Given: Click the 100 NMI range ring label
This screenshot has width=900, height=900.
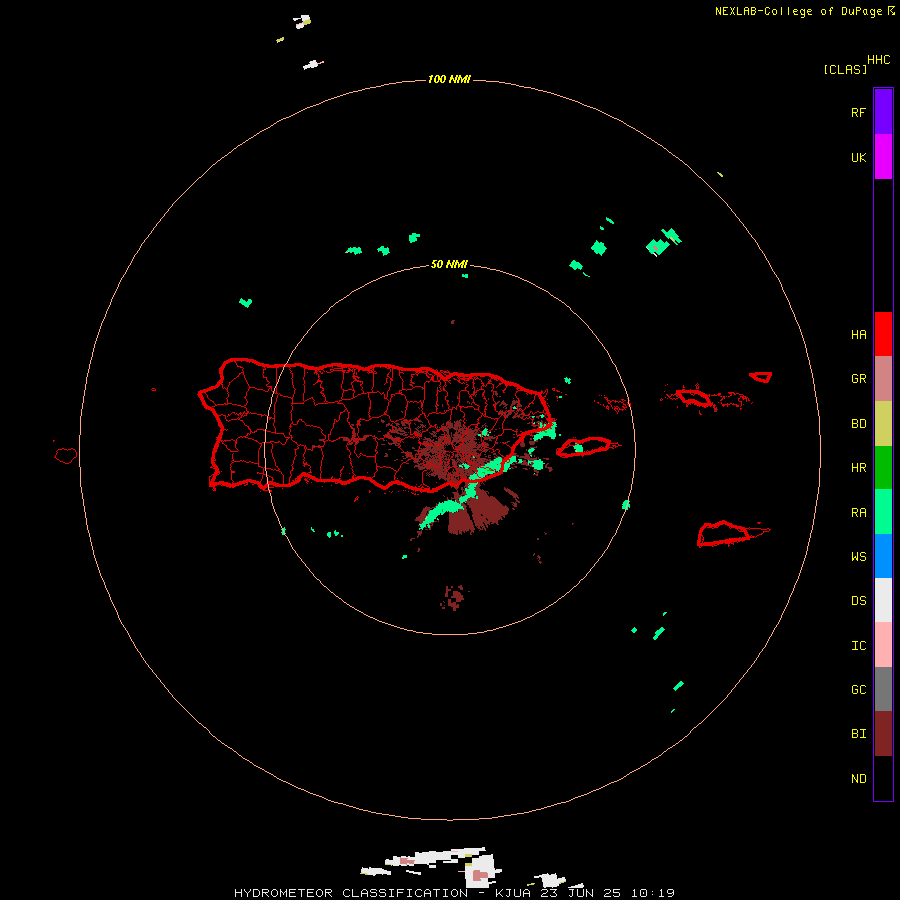Looking at the screenshot, I should pos(449,79).
